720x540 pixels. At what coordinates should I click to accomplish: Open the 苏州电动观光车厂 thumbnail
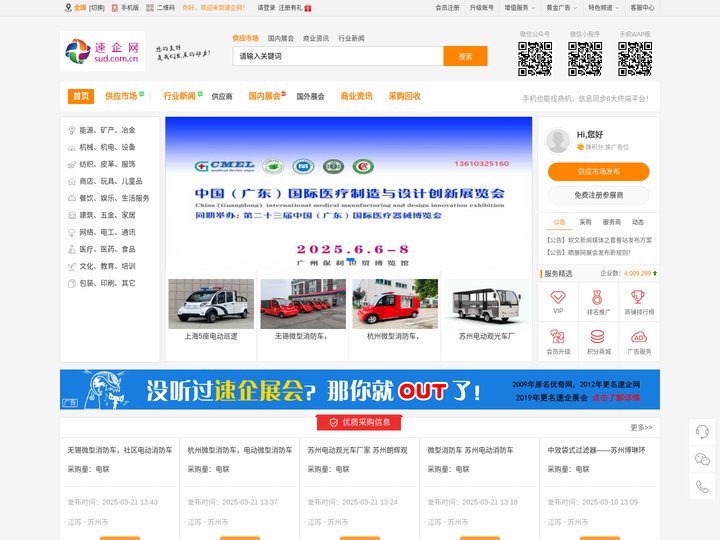point(487,304)
